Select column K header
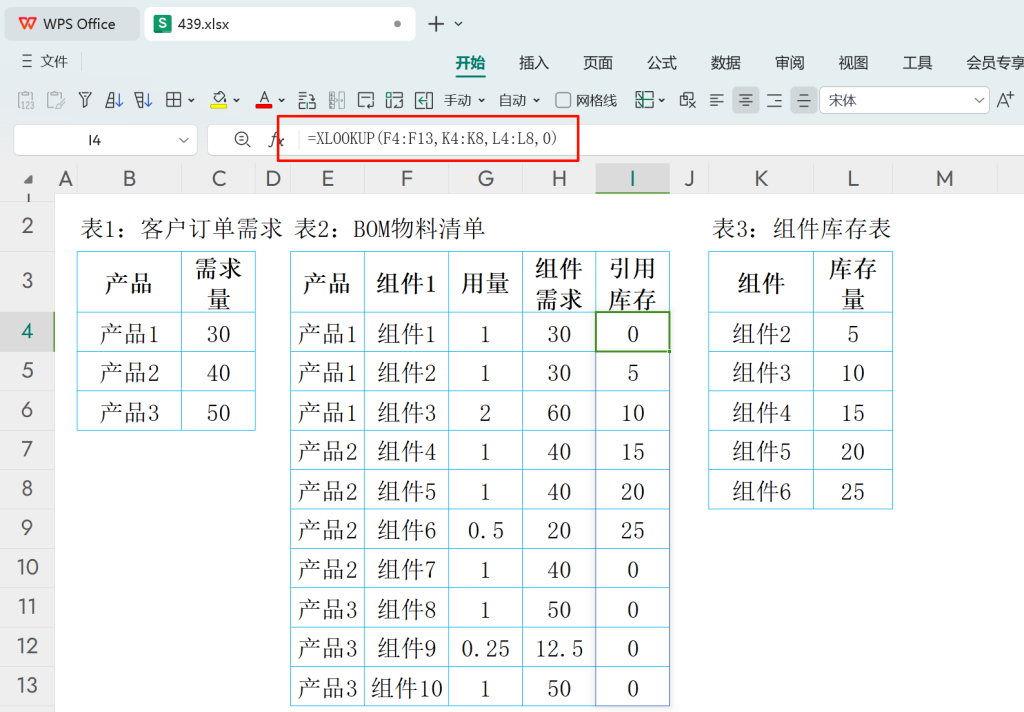 761,178
